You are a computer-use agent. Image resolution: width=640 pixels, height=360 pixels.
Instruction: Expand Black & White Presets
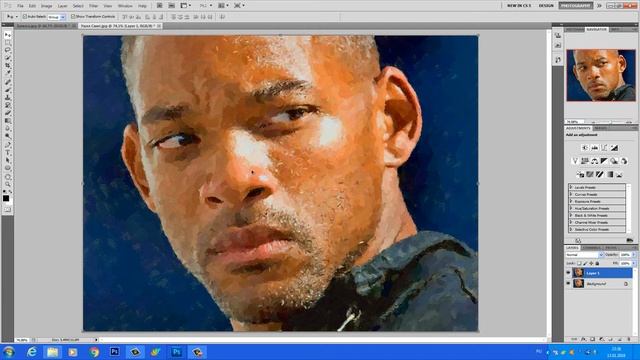coord(571,215)
